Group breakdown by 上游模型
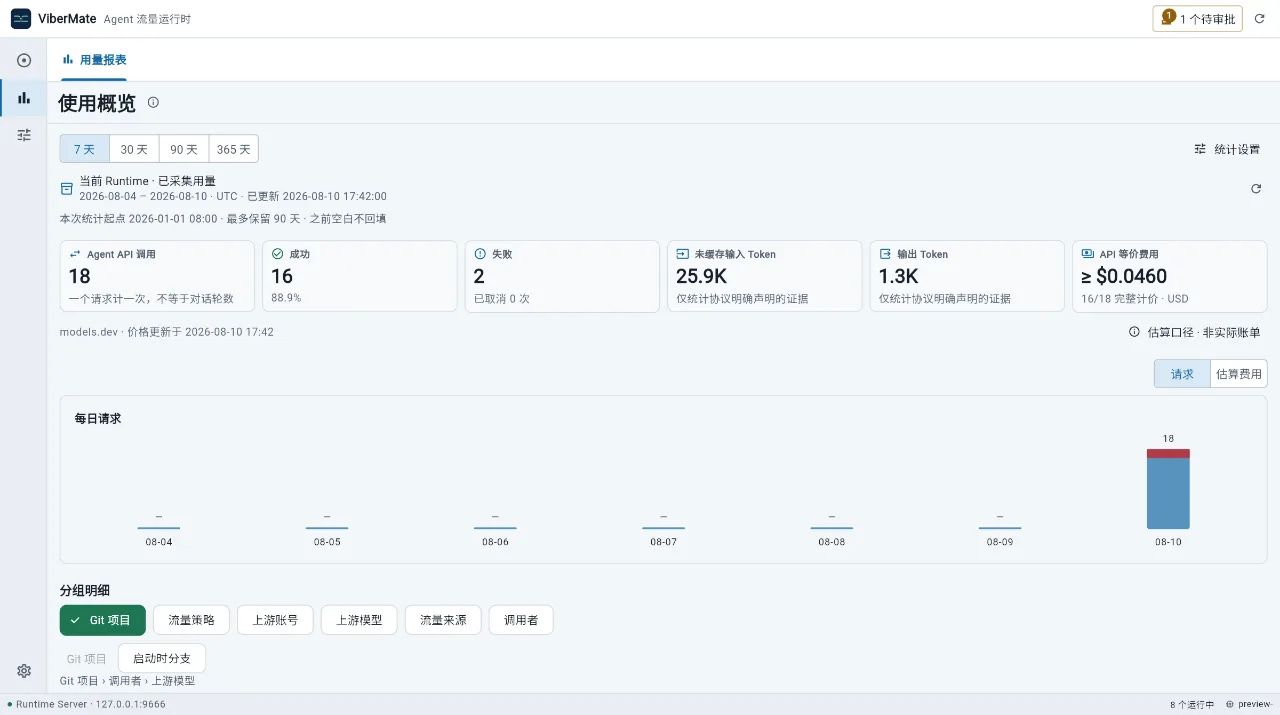This screenshot has height=715, width=1280. pos(359,620)
